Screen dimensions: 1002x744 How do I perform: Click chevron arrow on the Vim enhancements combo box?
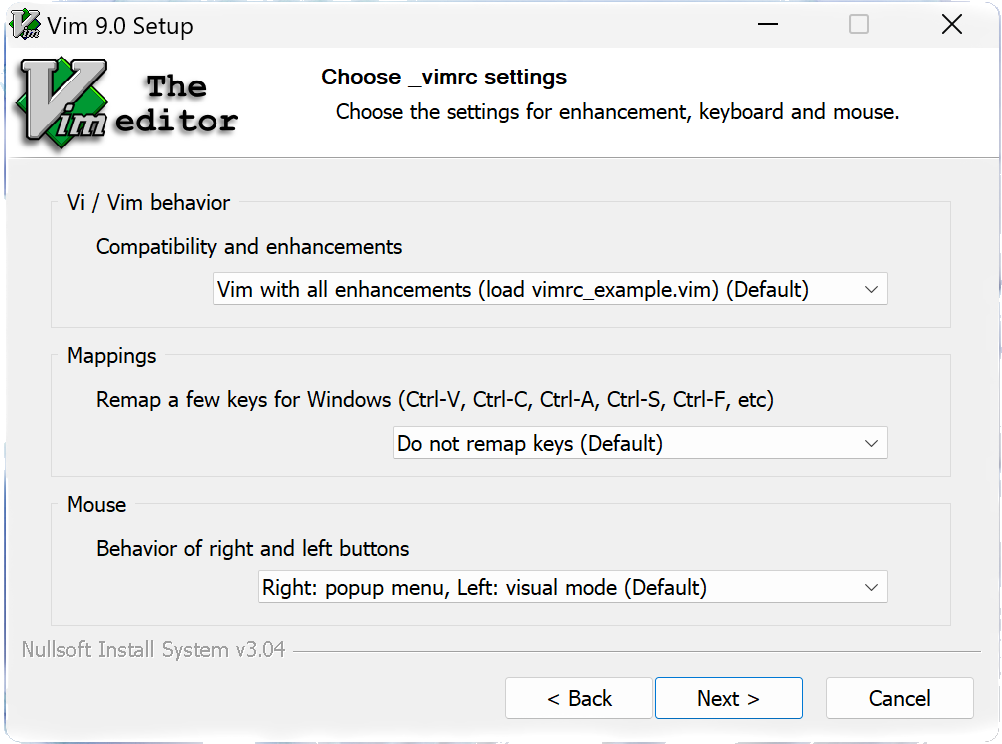[871, 290]
